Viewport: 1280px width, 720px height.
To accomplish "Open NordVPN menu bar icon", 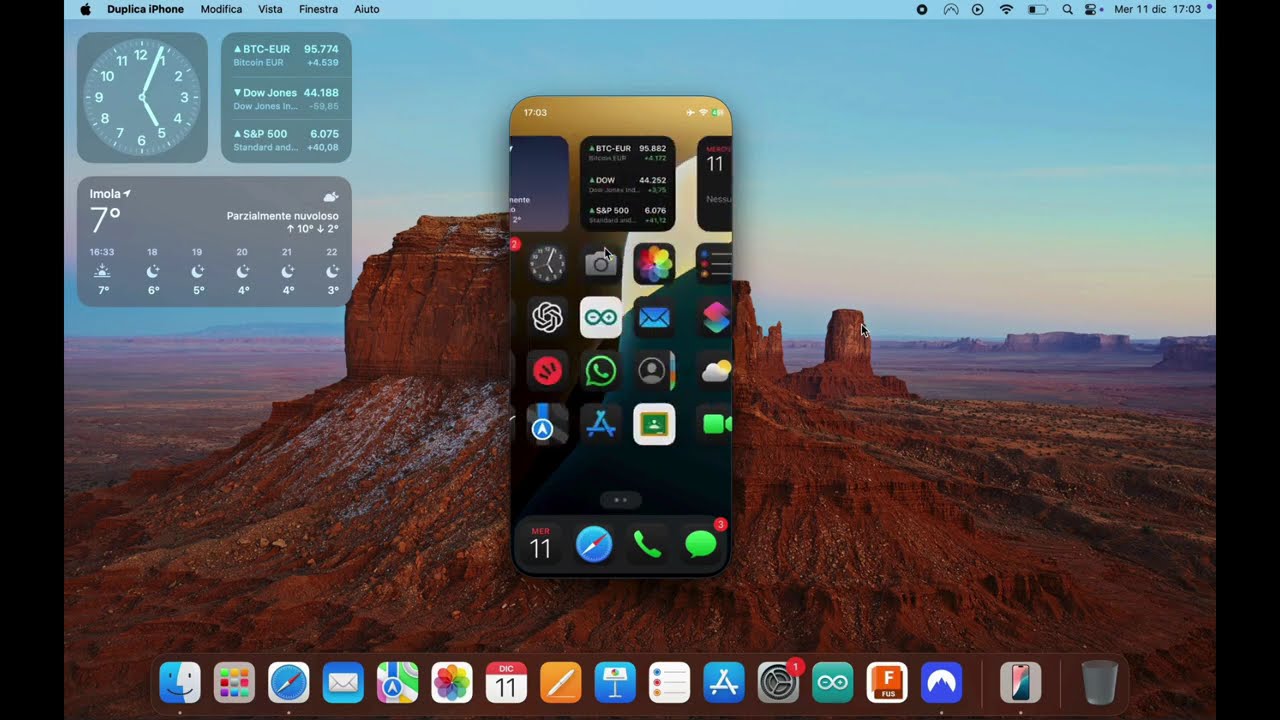I will pos(951,9).
